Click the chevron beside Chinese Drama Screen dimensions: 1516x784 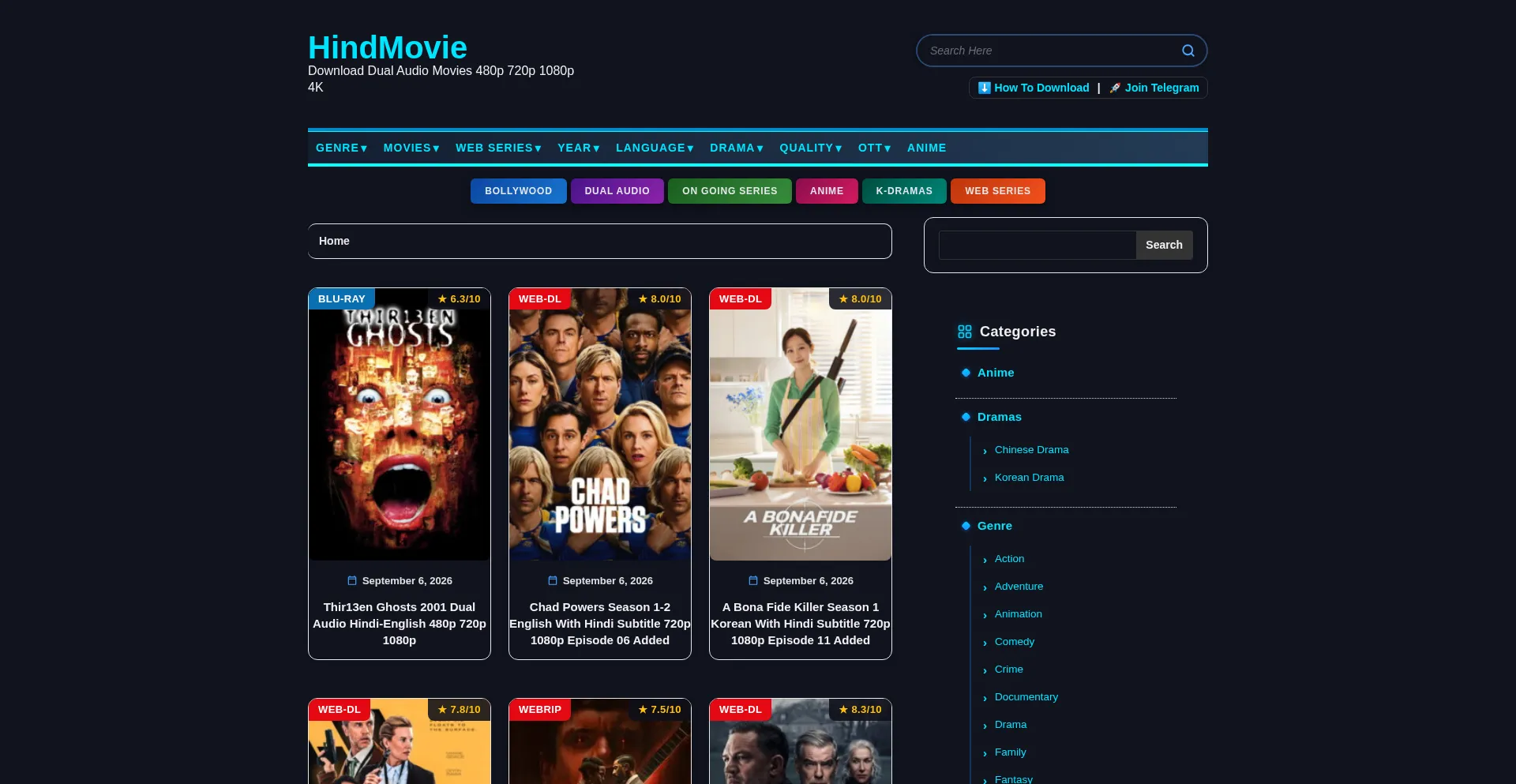click(x=985, y=451)
